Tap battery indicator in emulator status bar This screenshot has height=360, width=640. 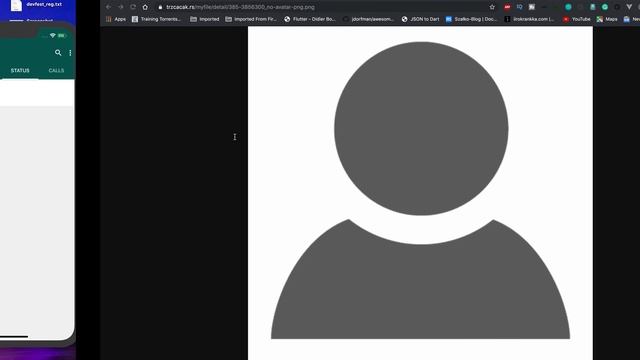click(x=62, y=36)
